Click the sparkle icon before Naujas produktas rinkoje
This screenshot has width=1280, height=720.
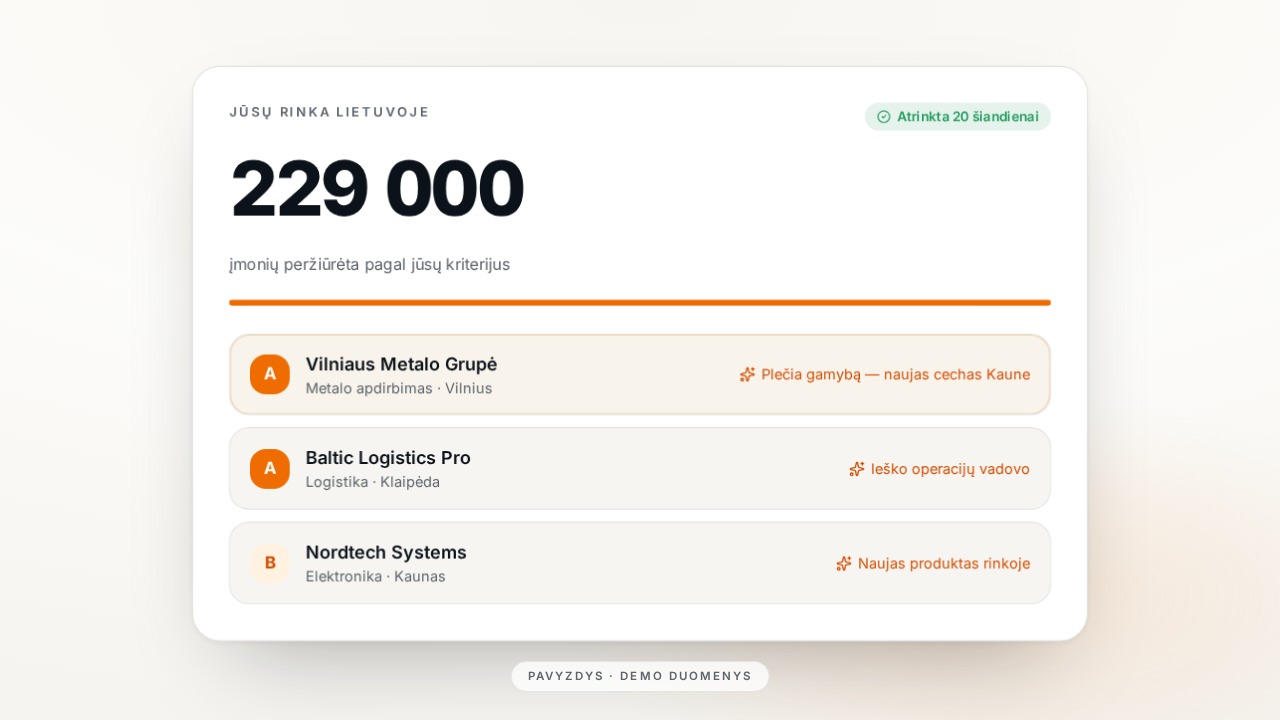(x=844, y=564)
